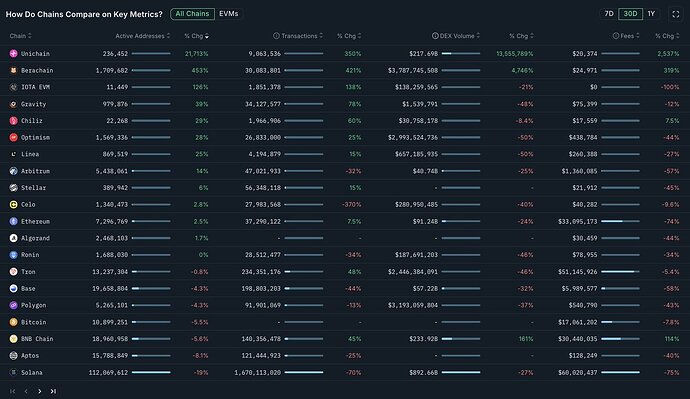This screenshot has height=399, width=690.
Task: Click the Bitcoin chain logo
Action: coord(14,322)
